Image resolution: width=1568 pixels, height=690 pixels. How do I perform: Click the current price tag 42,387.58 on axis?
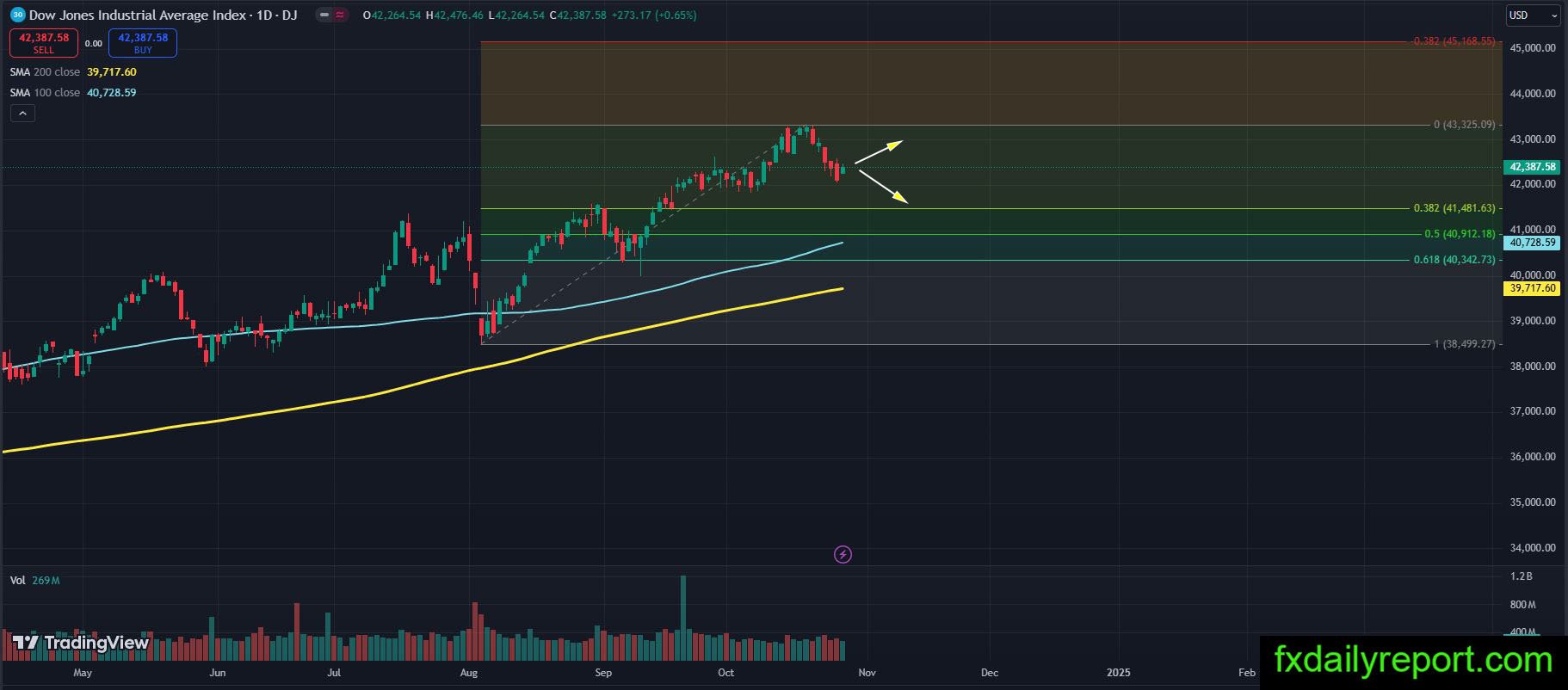[1532, 167]
